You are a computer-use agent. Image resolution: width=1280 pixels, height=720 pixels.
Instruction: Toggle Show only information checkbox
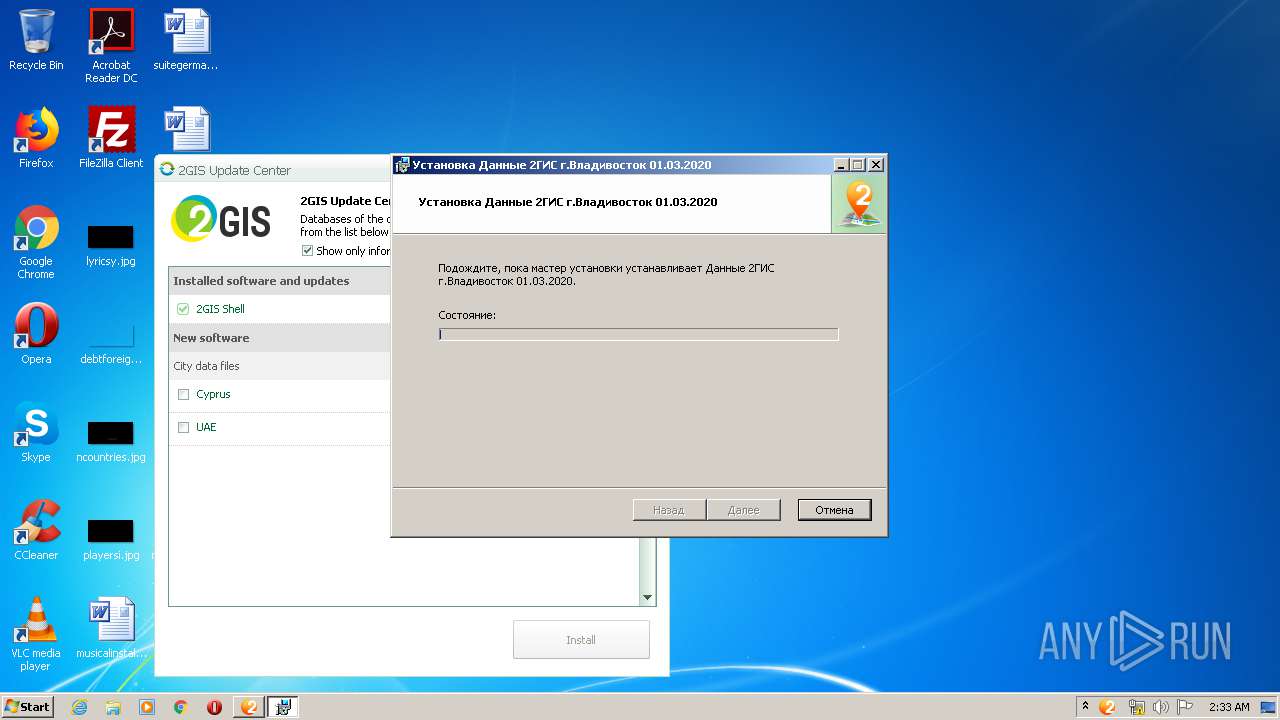pyautogui.click(x=308, y=251)
